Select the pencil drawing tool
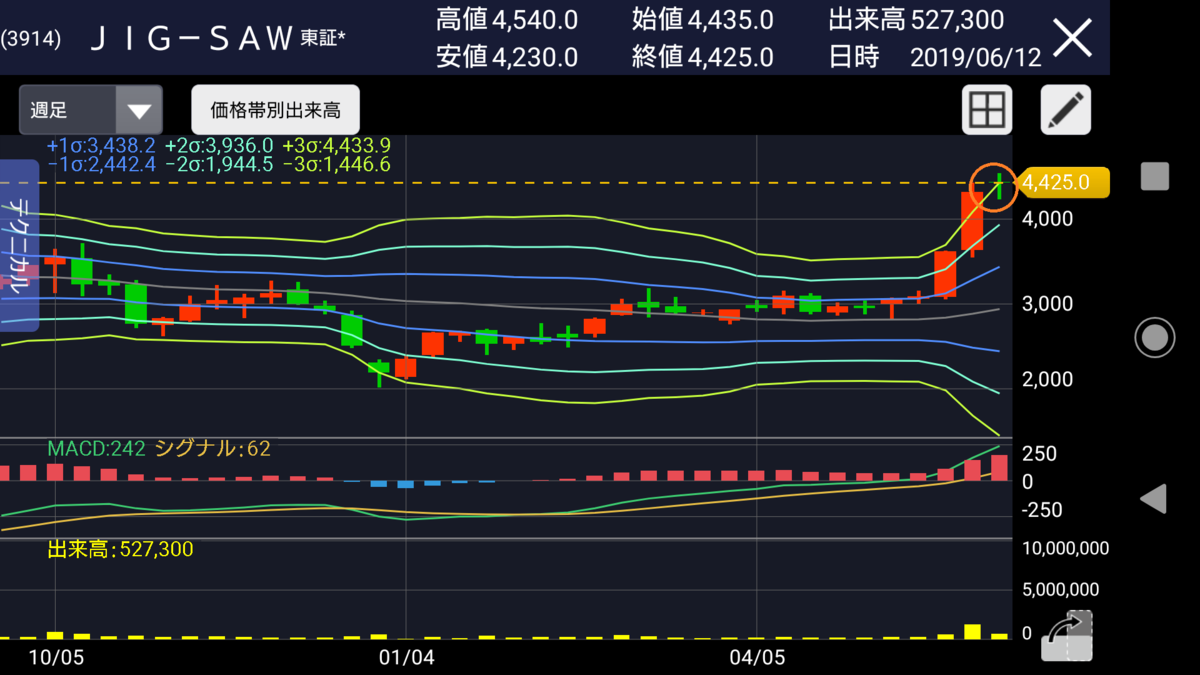Viewport: 1200px width, 675px height. coord(1066,110)
